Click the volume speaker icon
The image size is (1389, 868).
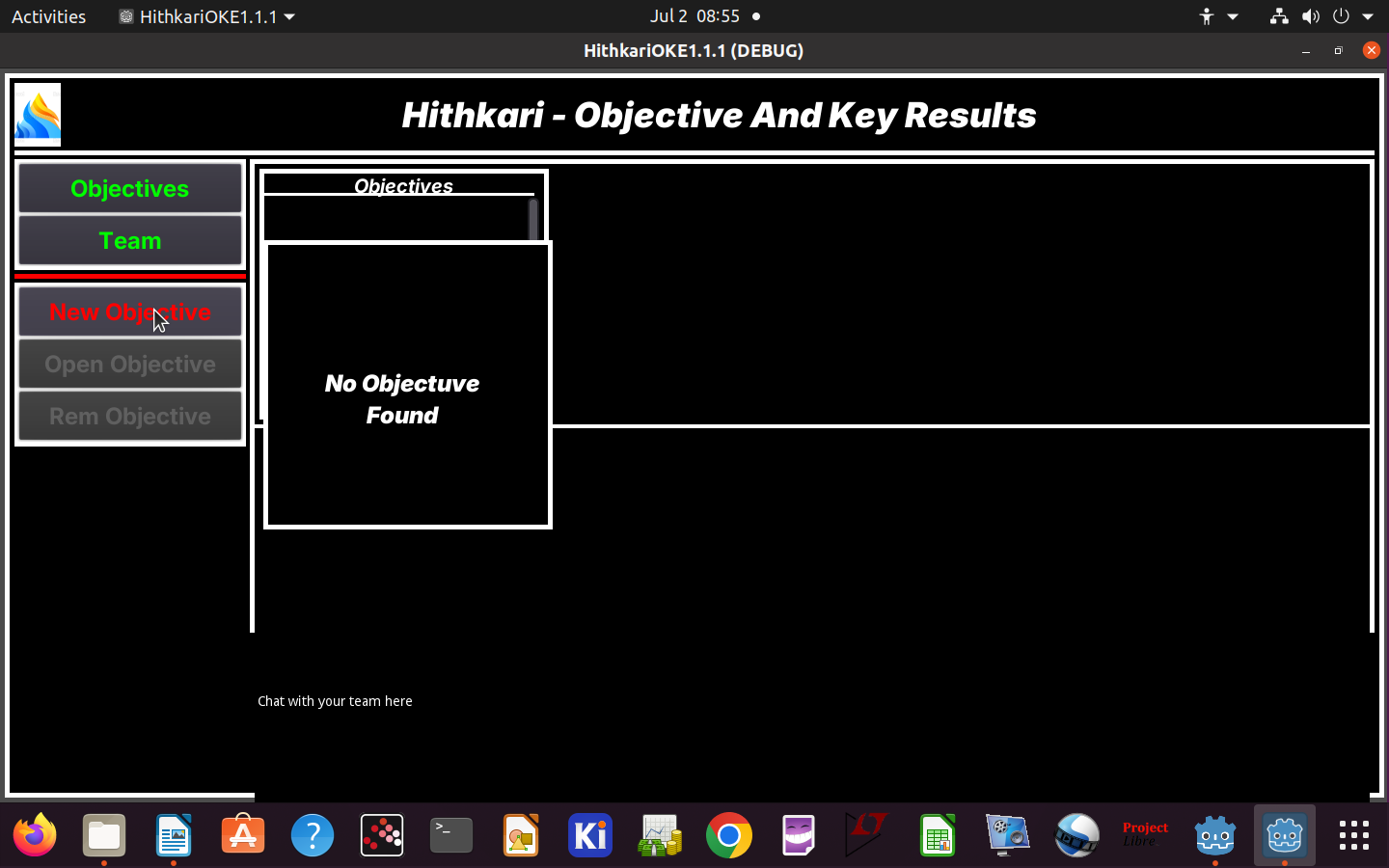1310,16
